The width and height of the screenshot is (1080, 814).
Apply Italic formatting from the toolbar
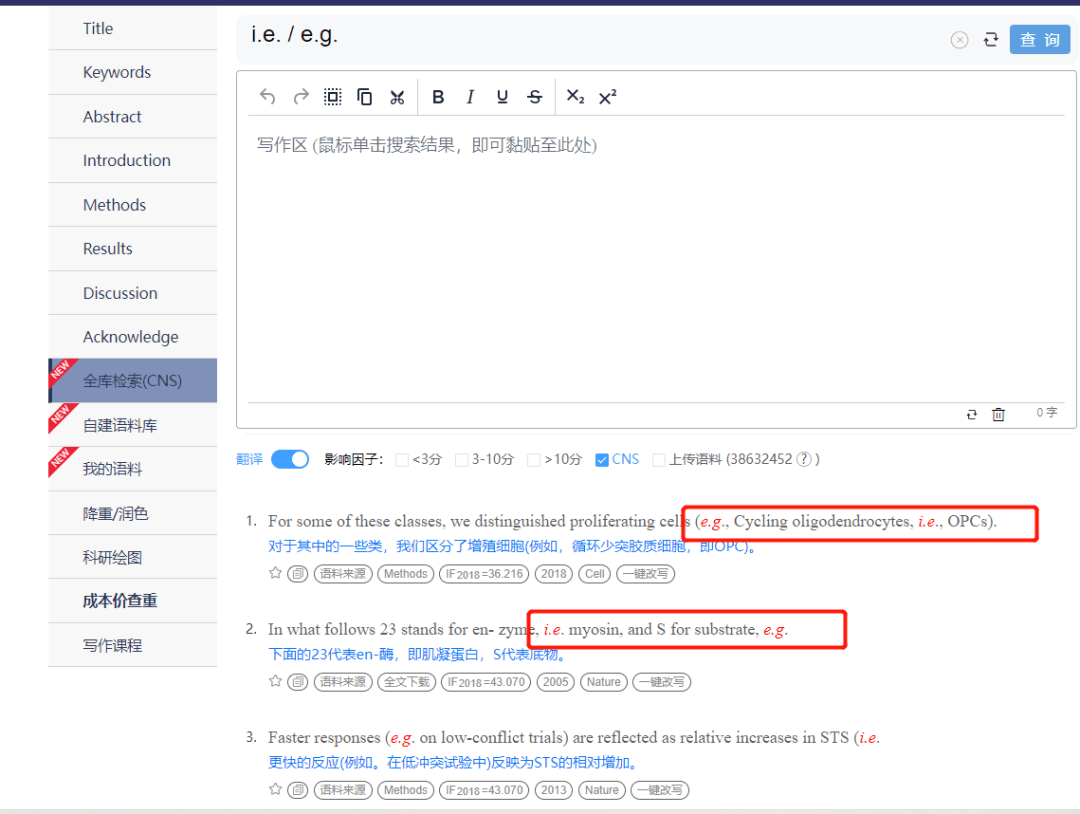tap(469, 96)
